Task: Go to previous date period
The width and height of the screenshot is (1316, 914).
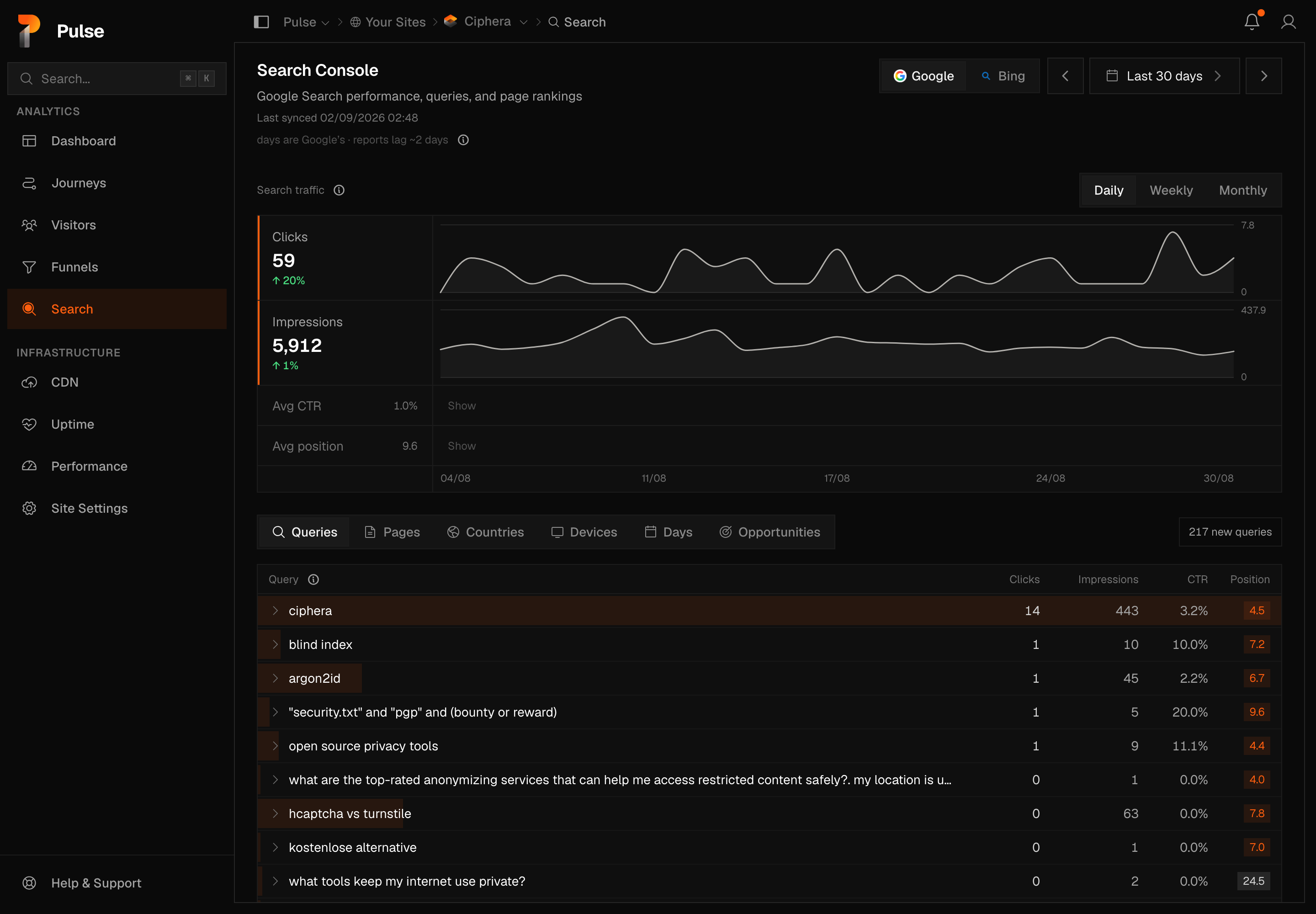Action: coord(1065,75)
